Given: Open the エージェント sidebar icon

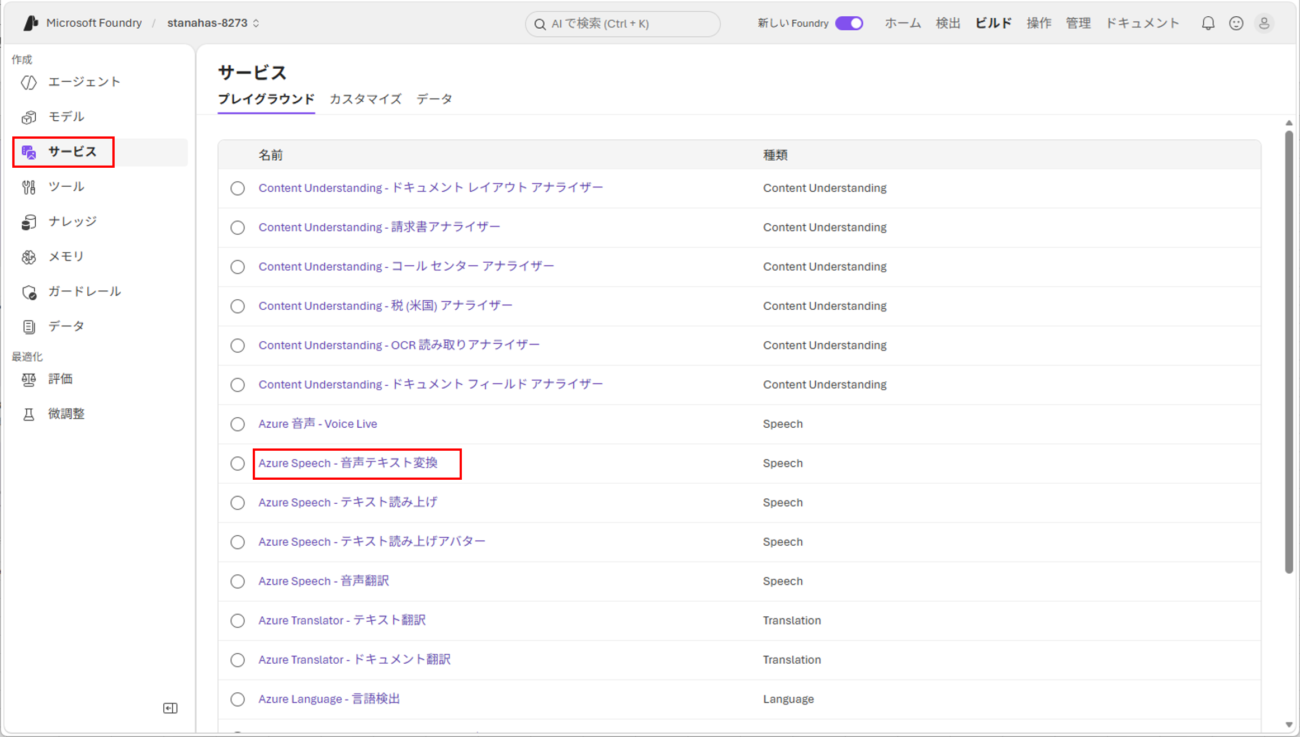Looking at the screenshot, I should (29, 82).
